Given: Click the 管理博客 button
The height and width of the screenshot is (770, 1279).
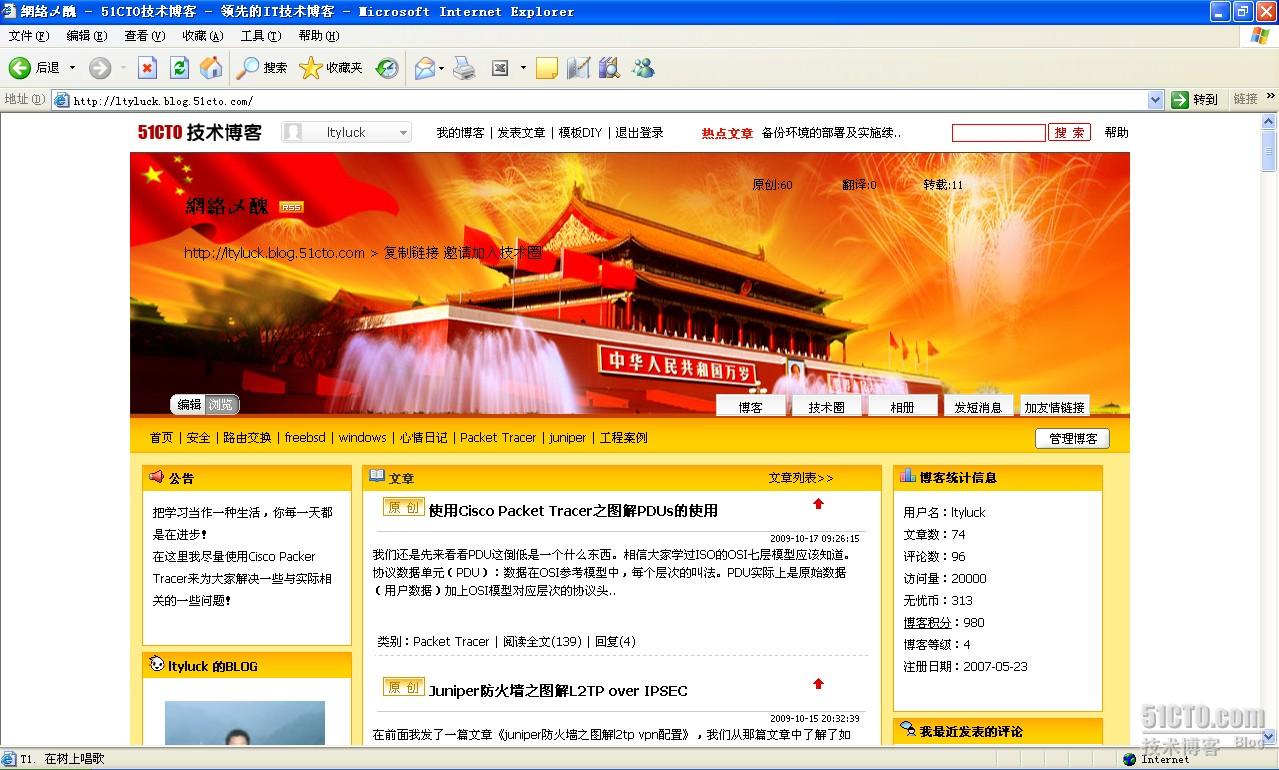Looking at the screenshot, I should click(1072, 438).
